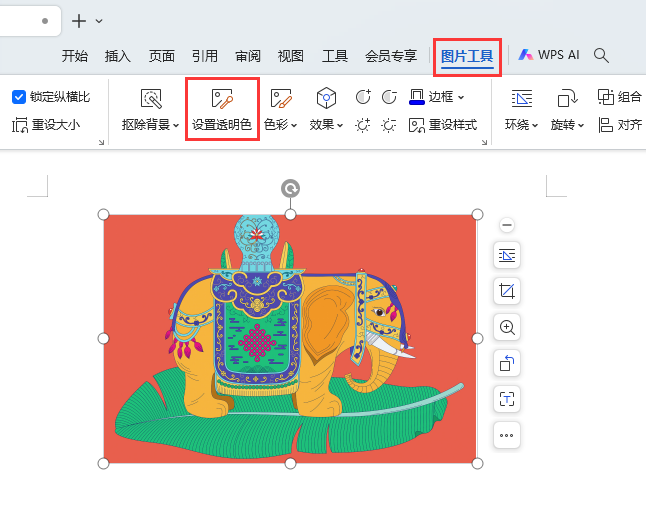Increase picture brightness sun icon
Screen dimensions: 646x527
[363, 125]
